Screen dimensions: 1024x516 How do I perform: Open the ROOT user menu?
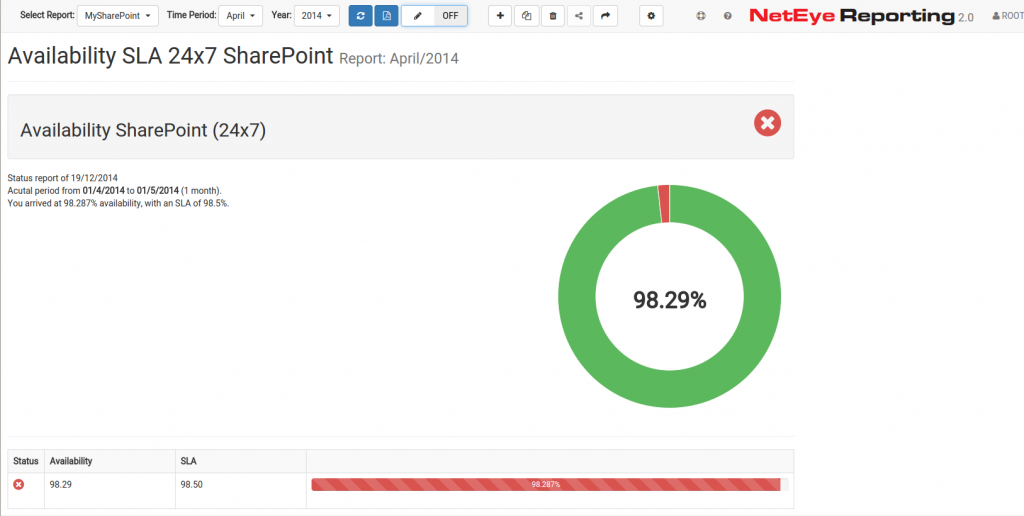click(1008, 16)
